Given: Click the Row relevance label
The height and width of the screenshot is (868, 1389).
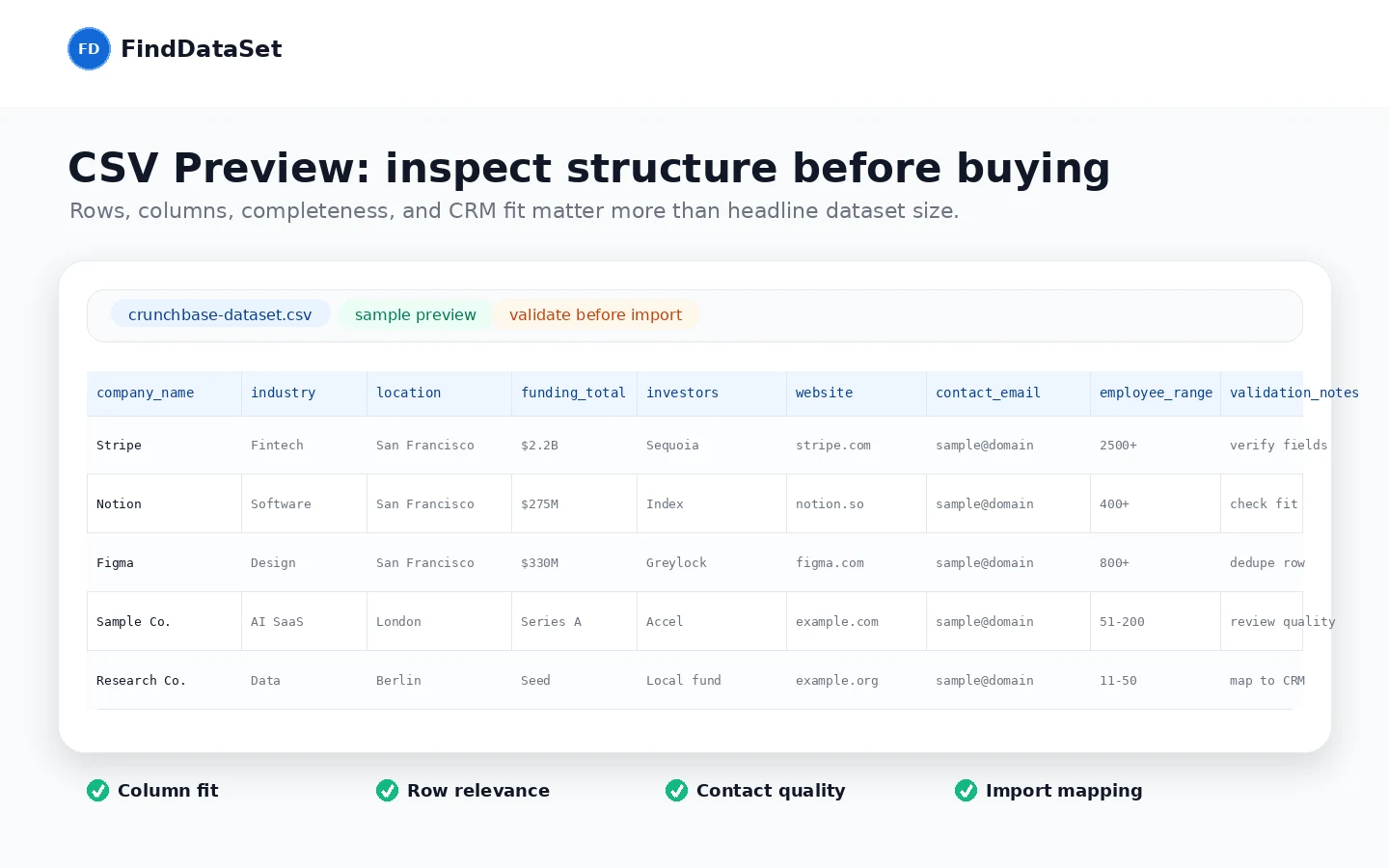Looking at the screenshot, I should coord(478,791).
